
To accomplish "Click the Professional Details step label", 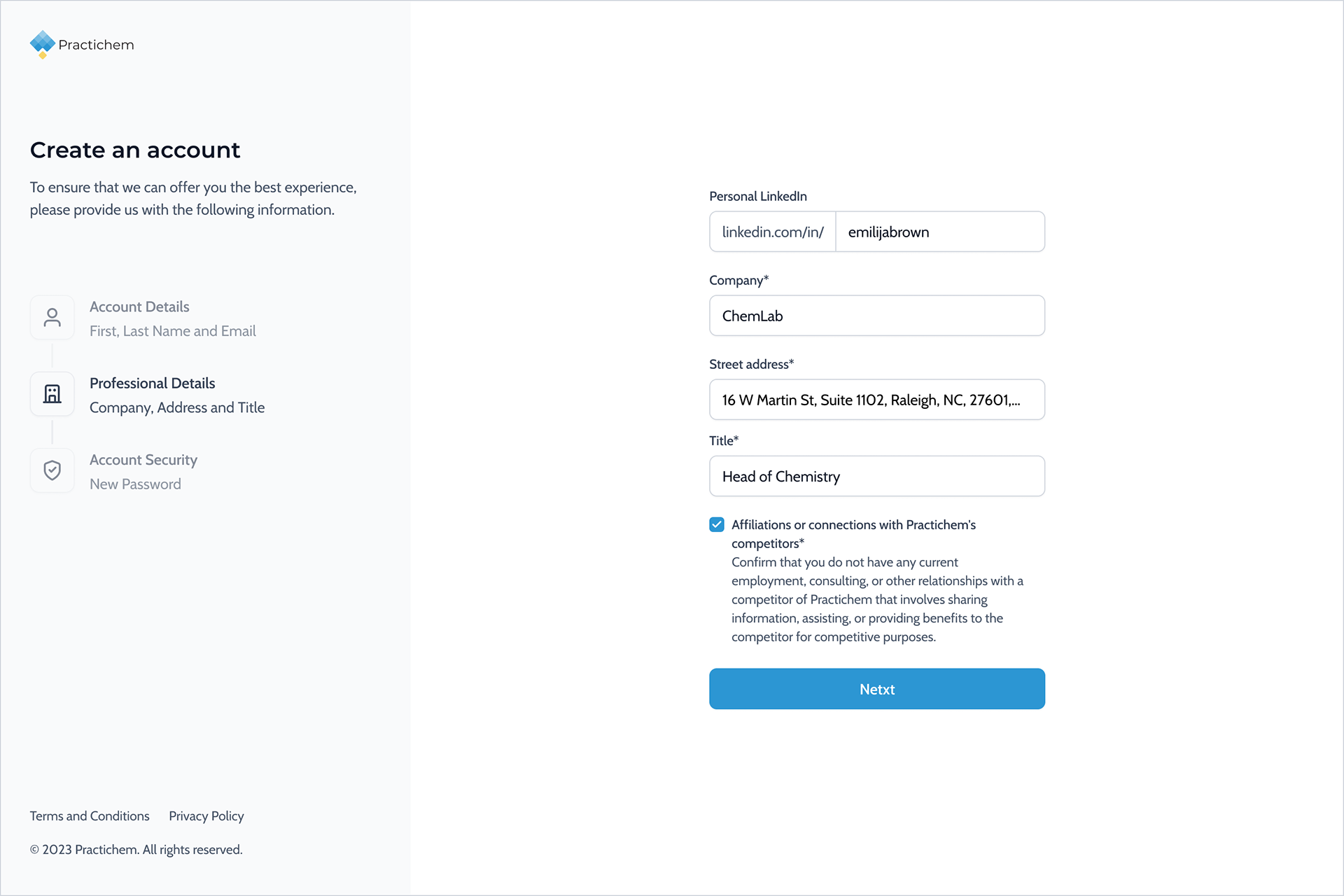I will 153,384.
